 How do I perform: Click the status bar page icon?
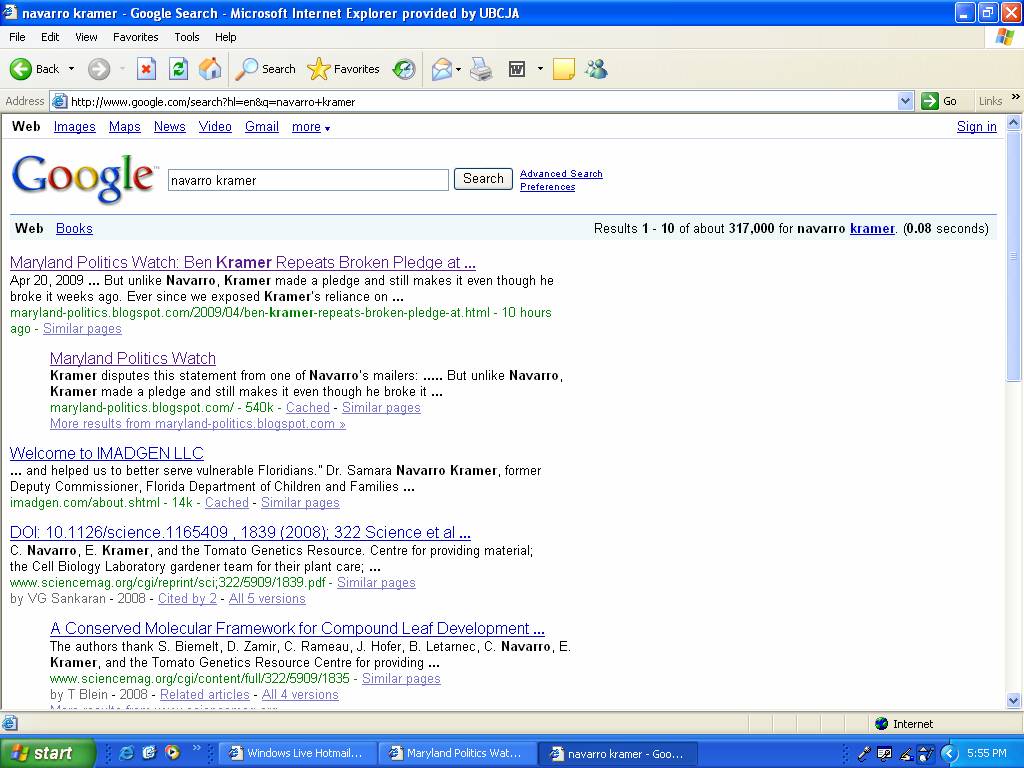(x=9, y=723)
